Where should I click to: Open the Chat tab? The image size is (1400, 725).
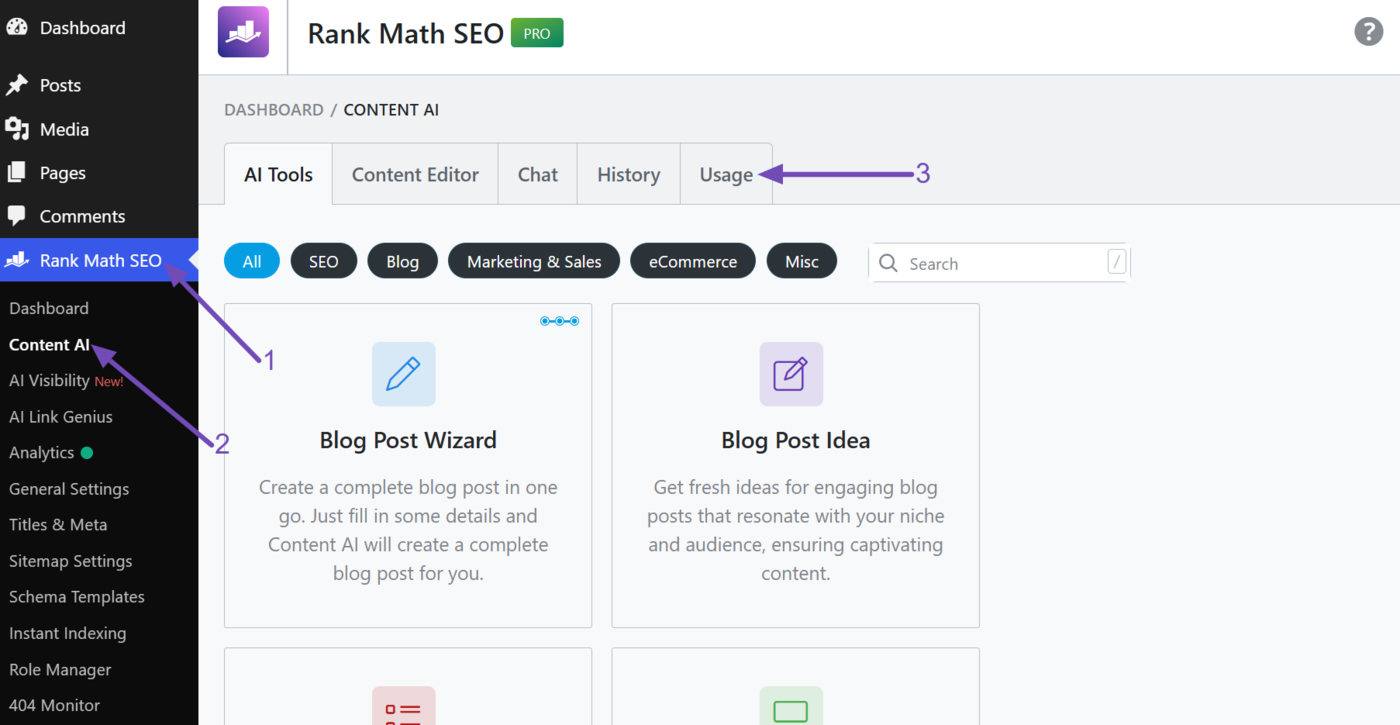pos(538,174)
